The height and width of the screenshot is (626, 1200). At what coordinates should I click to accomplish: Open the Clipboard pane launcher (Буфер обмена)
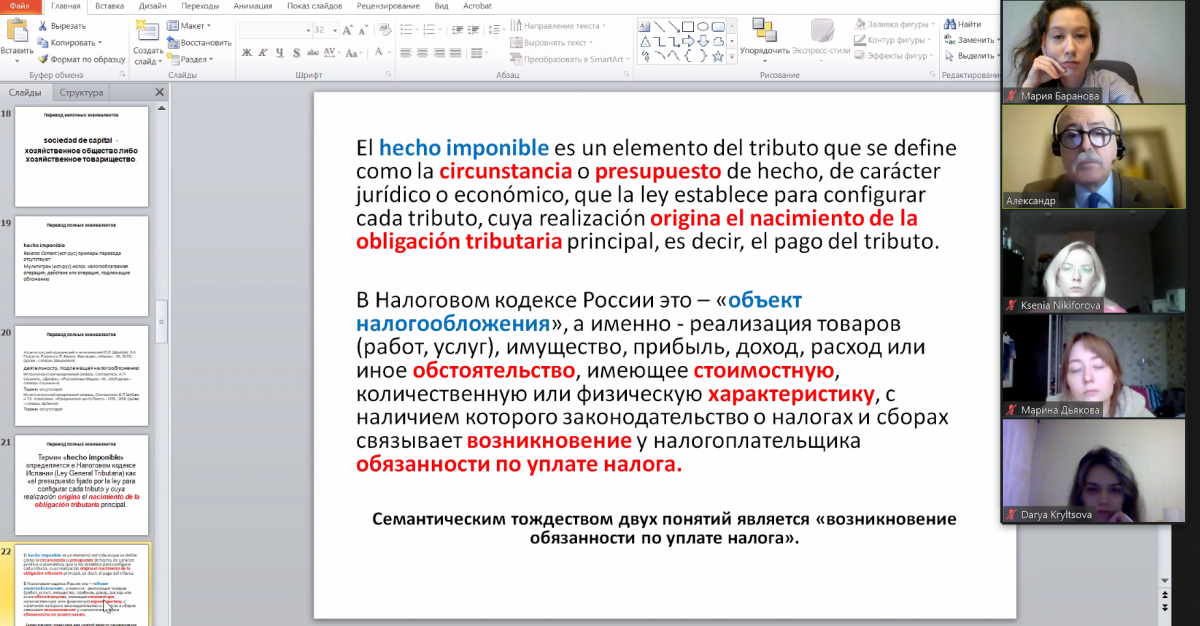tap(123, 73)
